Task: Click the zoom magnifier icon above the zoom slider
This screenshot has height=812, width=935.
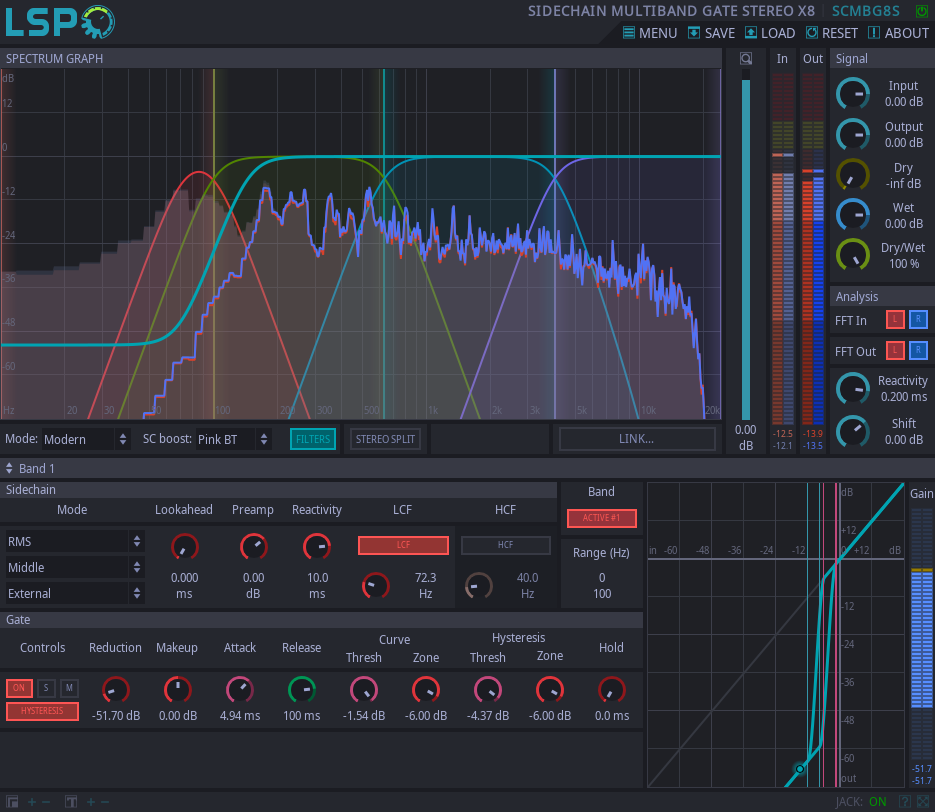Action: (x=746, y=58)
